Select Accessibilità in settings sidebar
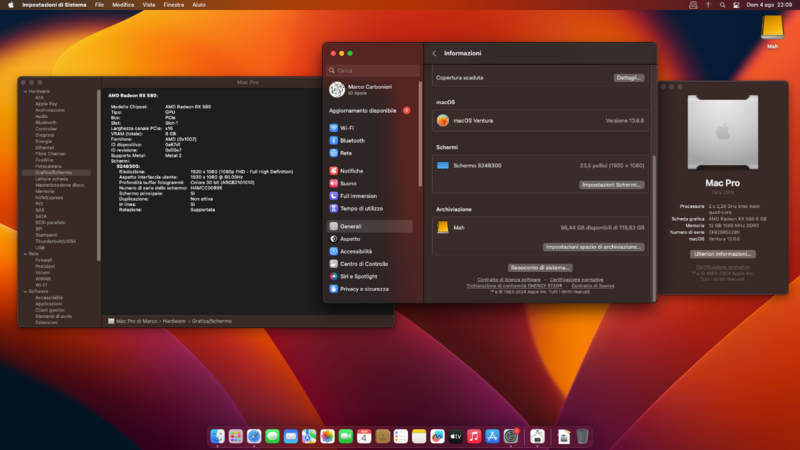The width and height of the screenshot is (800, 450). (x=355, y=251)
